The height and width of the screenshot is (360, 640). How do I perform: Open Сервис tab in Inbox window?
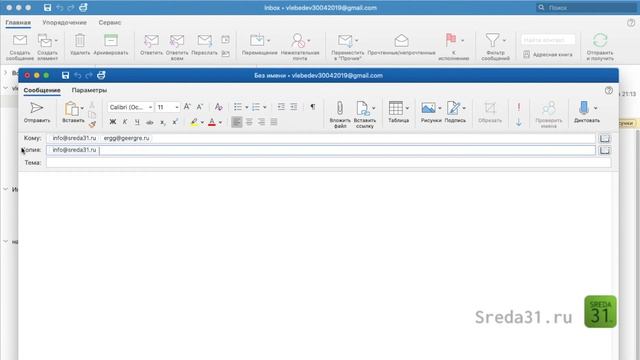pyautogui.click(x=110, y=22)
